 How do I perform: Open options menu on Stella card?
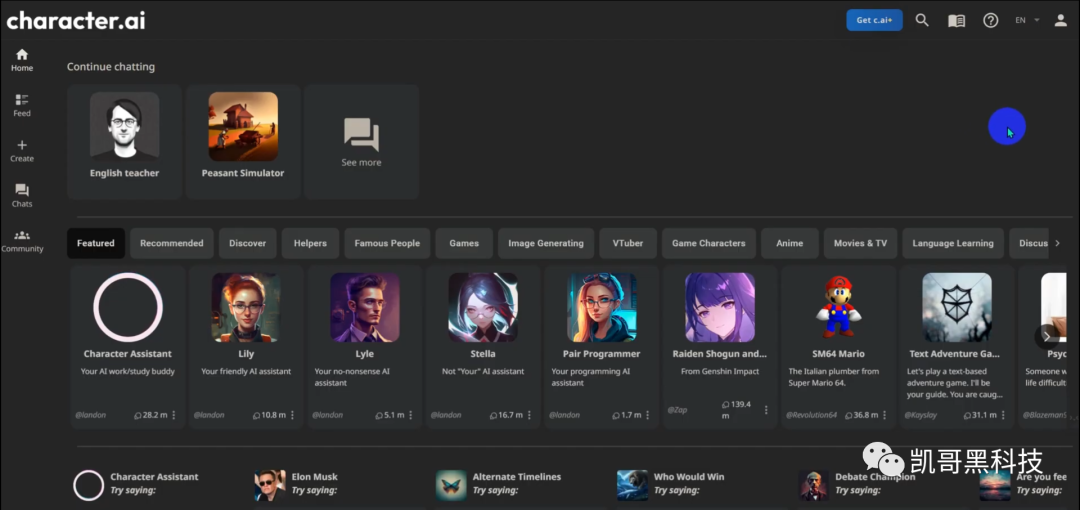coord(529,415)
